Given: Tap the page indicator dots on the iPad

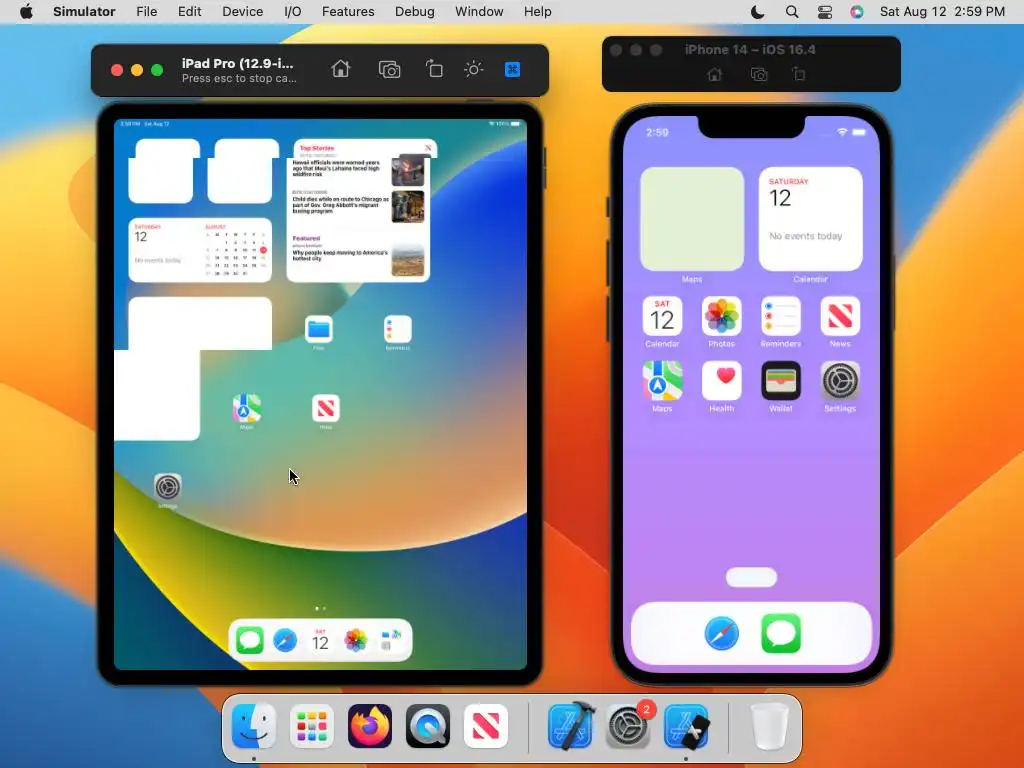Looking at the screenshot, I should click(x=321, y=608).
